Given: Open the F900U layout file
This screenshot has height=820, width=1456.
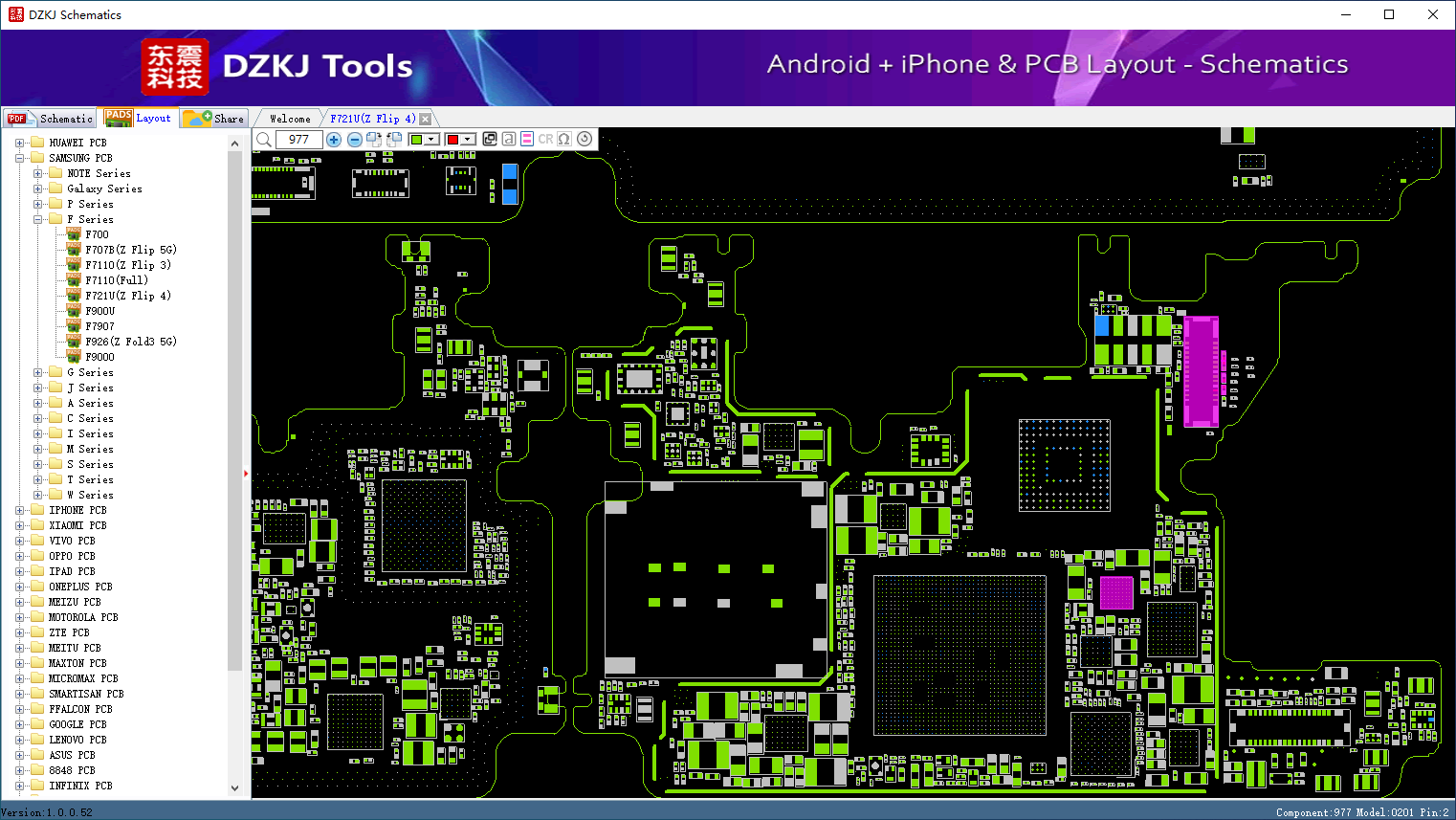Looking at the screenshot, I should tap(99, 311).
